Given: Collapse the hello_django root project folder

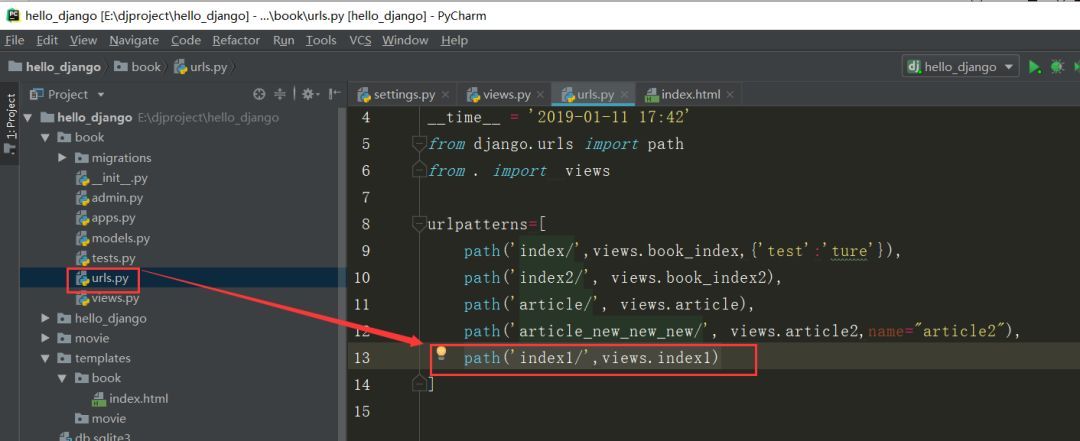Looking at the screenshot, I should 28,118.
